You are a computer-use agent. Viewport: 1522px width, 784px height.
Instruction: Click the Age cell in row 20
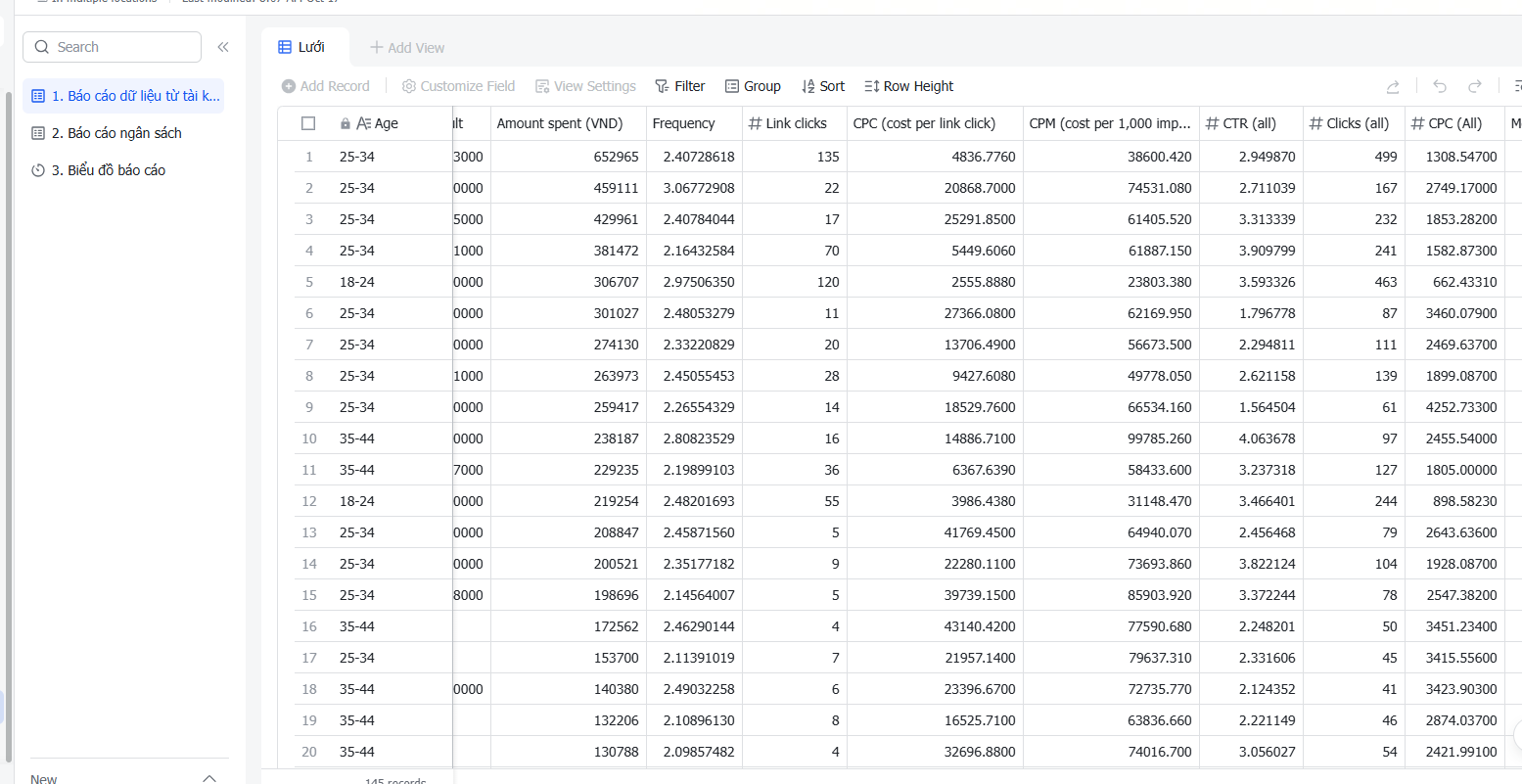coord(392,752)
